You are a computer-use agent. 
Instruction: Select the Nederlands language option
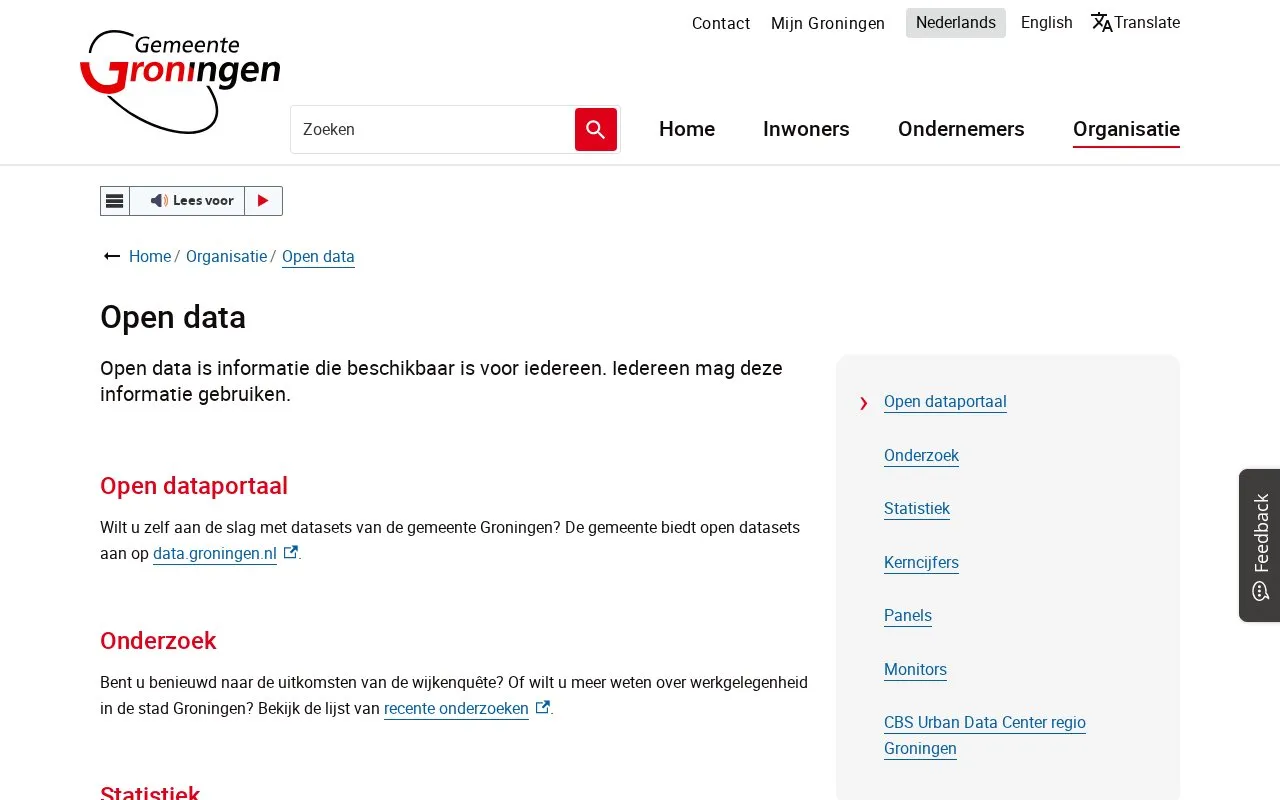tap(956, 23)
